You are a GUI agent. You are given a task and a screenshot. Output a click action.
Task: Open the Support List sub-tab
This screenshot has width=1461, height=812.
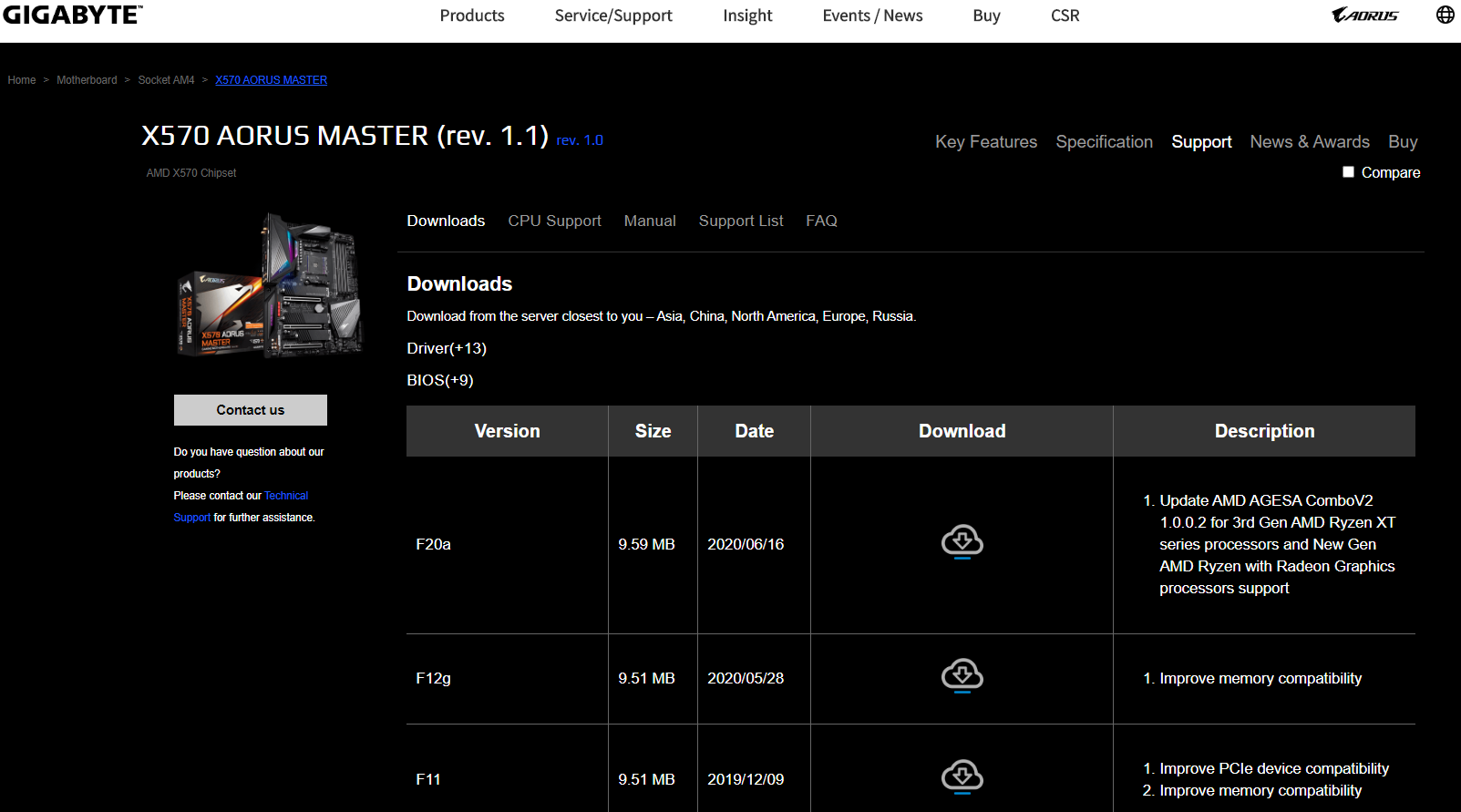coord(741,221)
